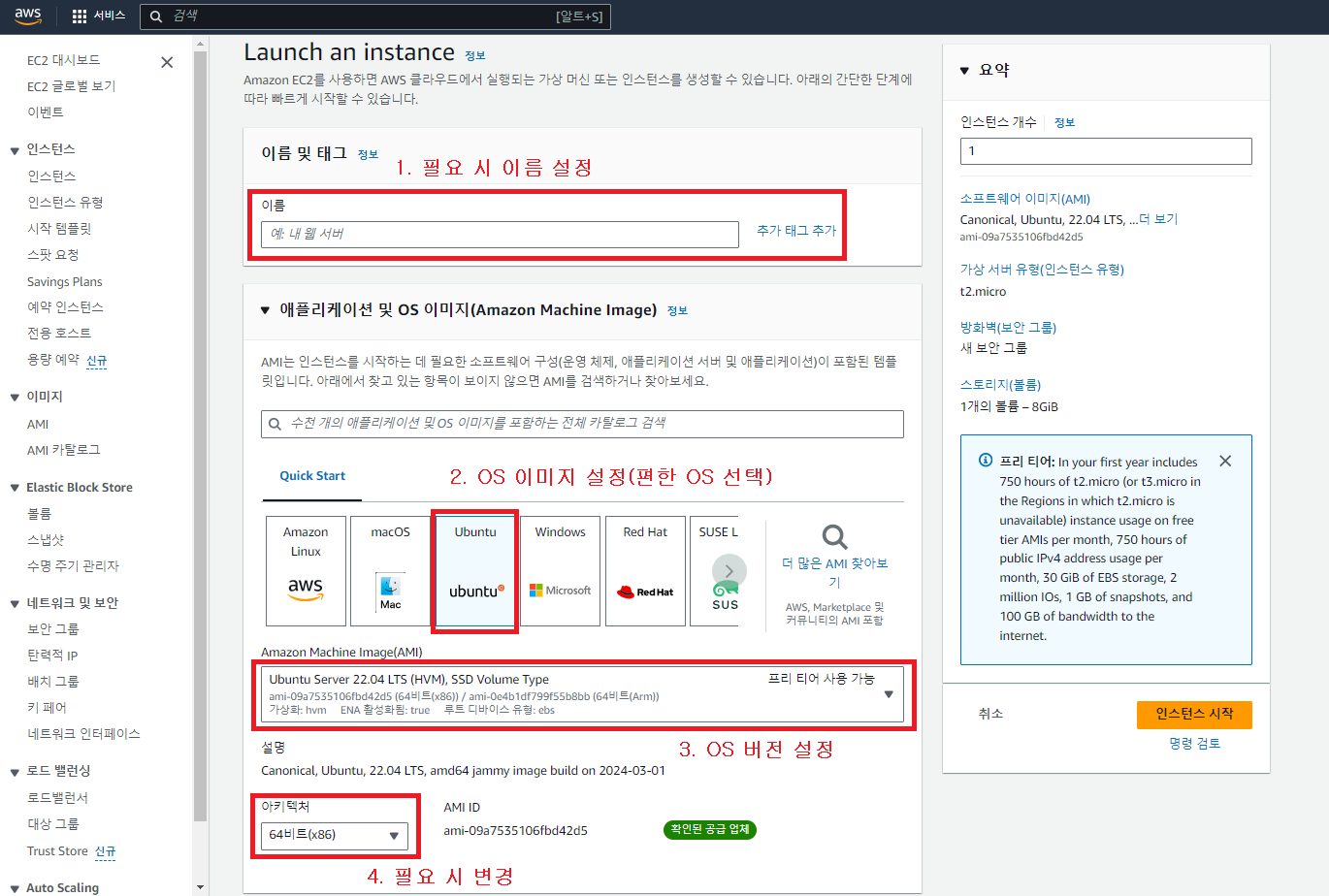This screenshot has height=896, width=1329.
Task: Open the 아키텍처 64비트(x86) dropdown
Action: pos(335,835)
